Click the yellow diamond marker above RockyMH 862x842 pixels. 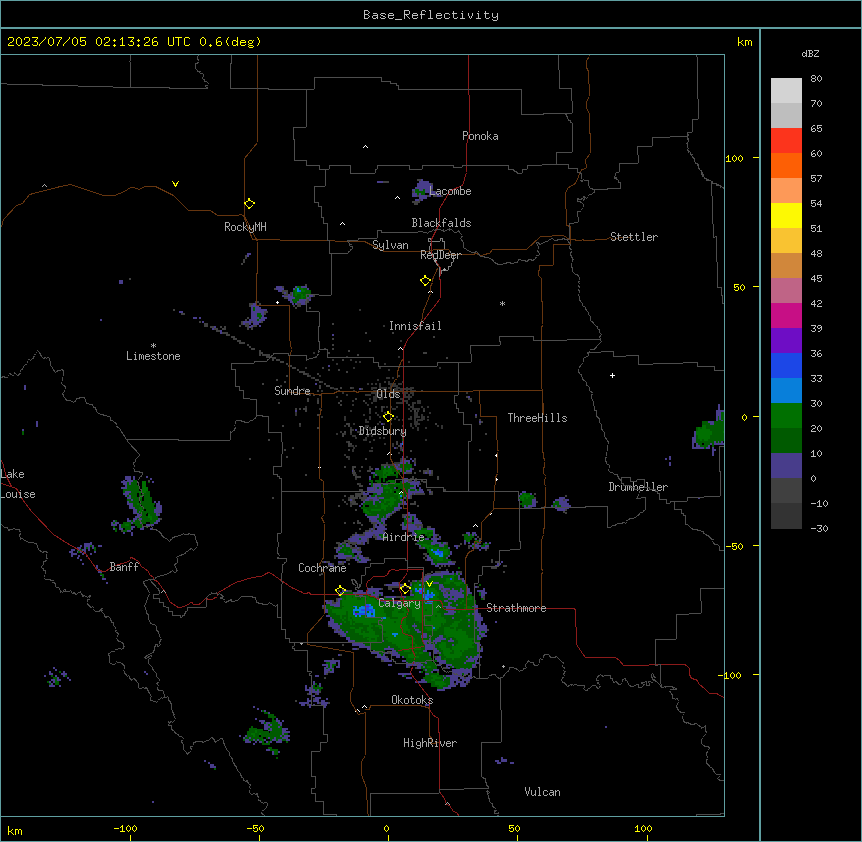[x=250, y=204]
